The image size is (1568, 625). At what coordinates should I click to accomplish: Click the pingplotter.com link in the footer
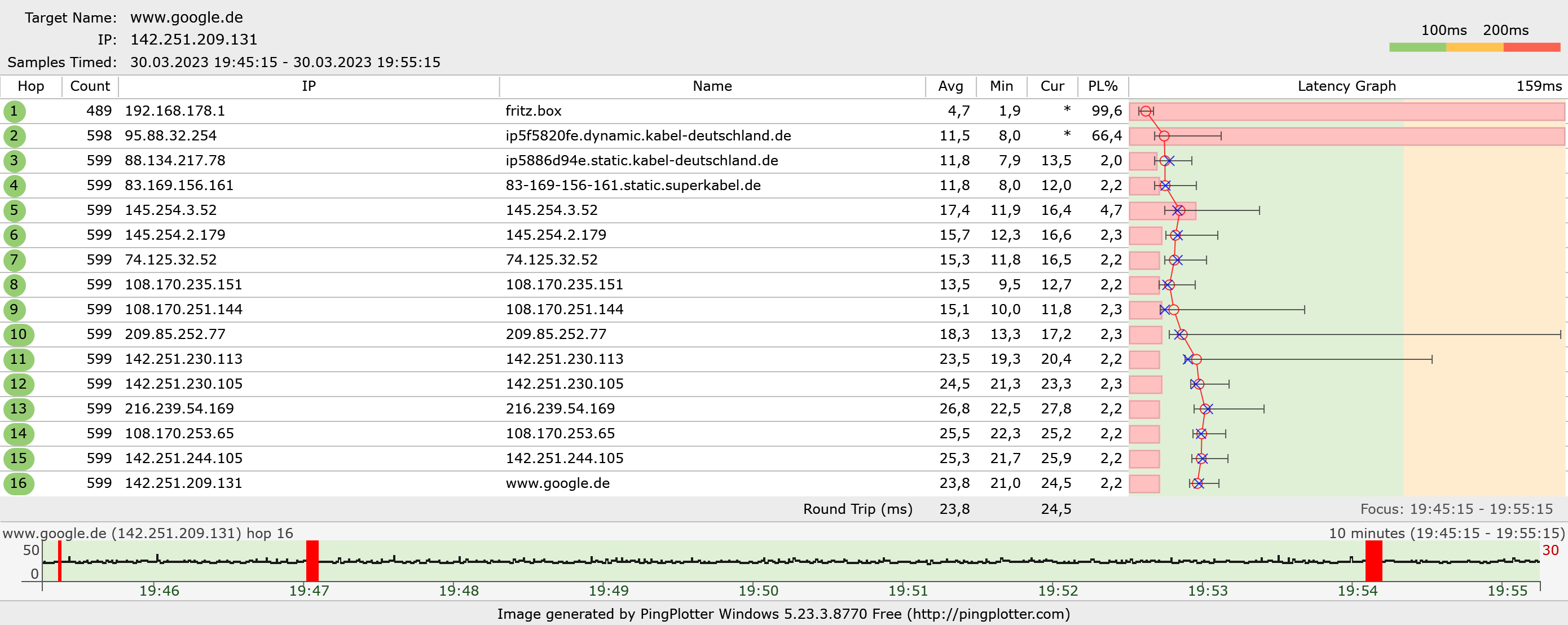989,614
